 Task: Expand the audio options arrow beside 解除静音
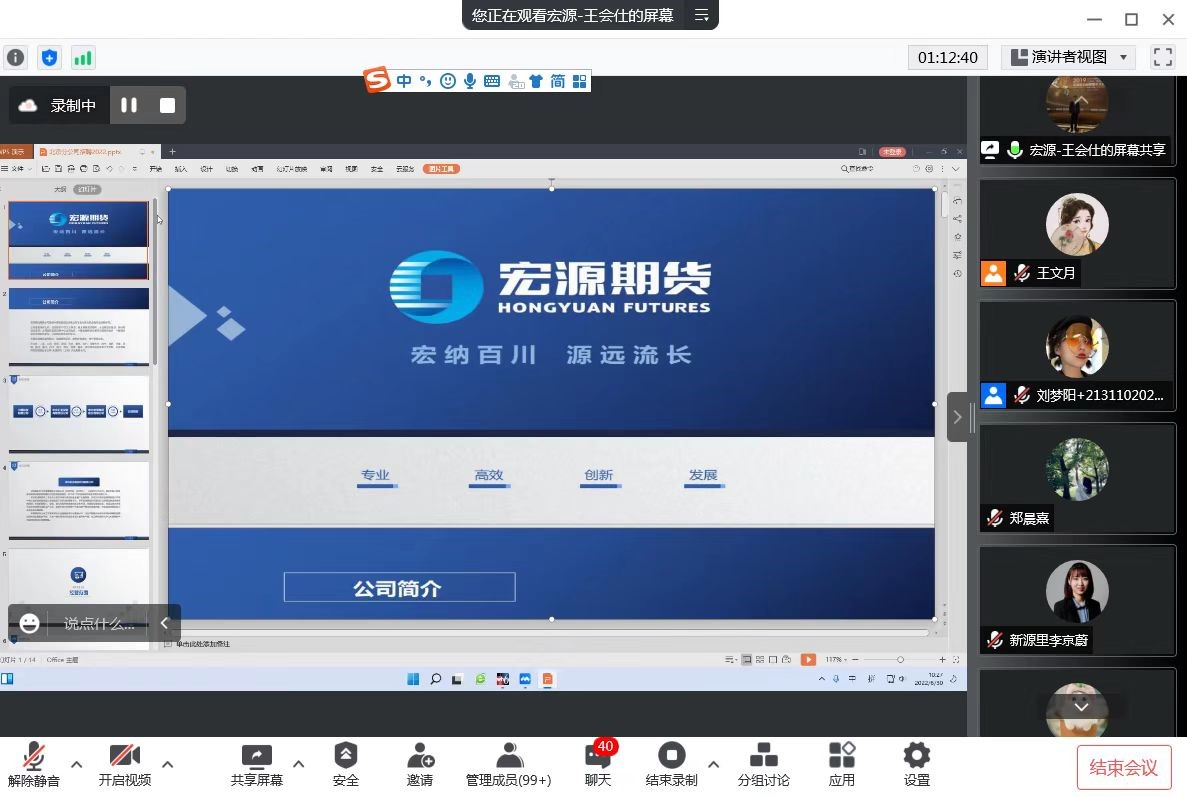point(76,764)
